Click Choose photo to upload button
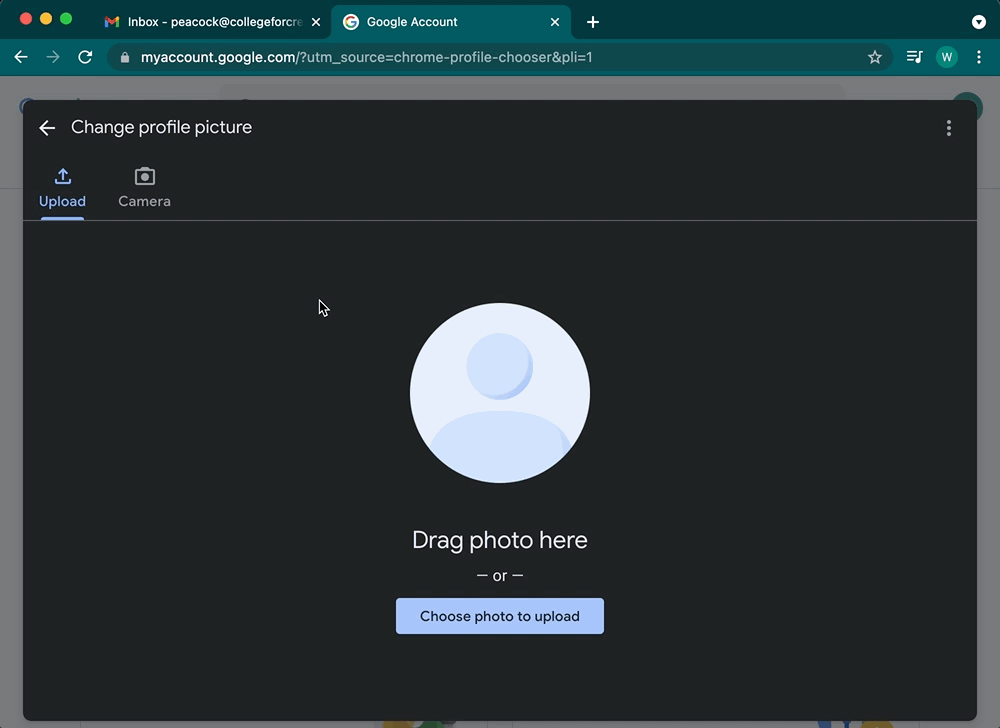The height and width of the screenshot is (728, 1000). pos(500,616)
